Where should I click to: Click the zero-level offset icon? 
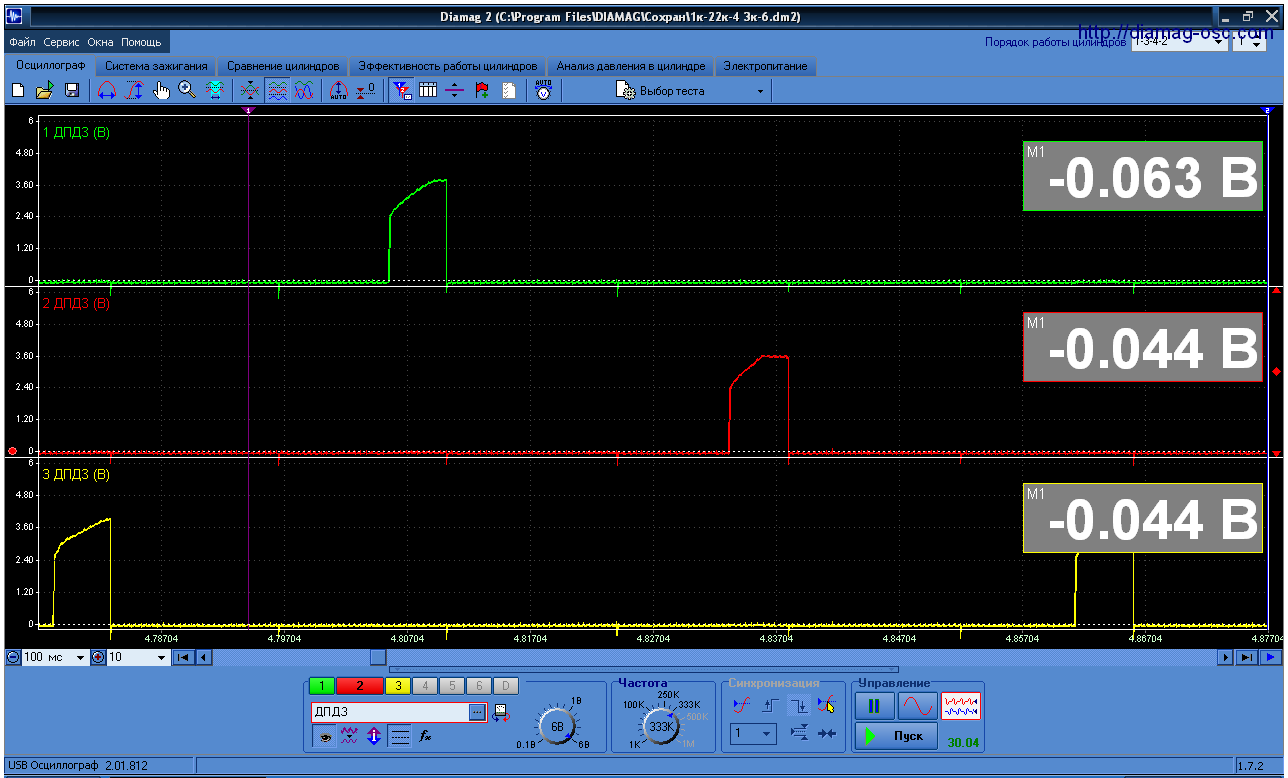pyautogui.click(x=365, y=91)
